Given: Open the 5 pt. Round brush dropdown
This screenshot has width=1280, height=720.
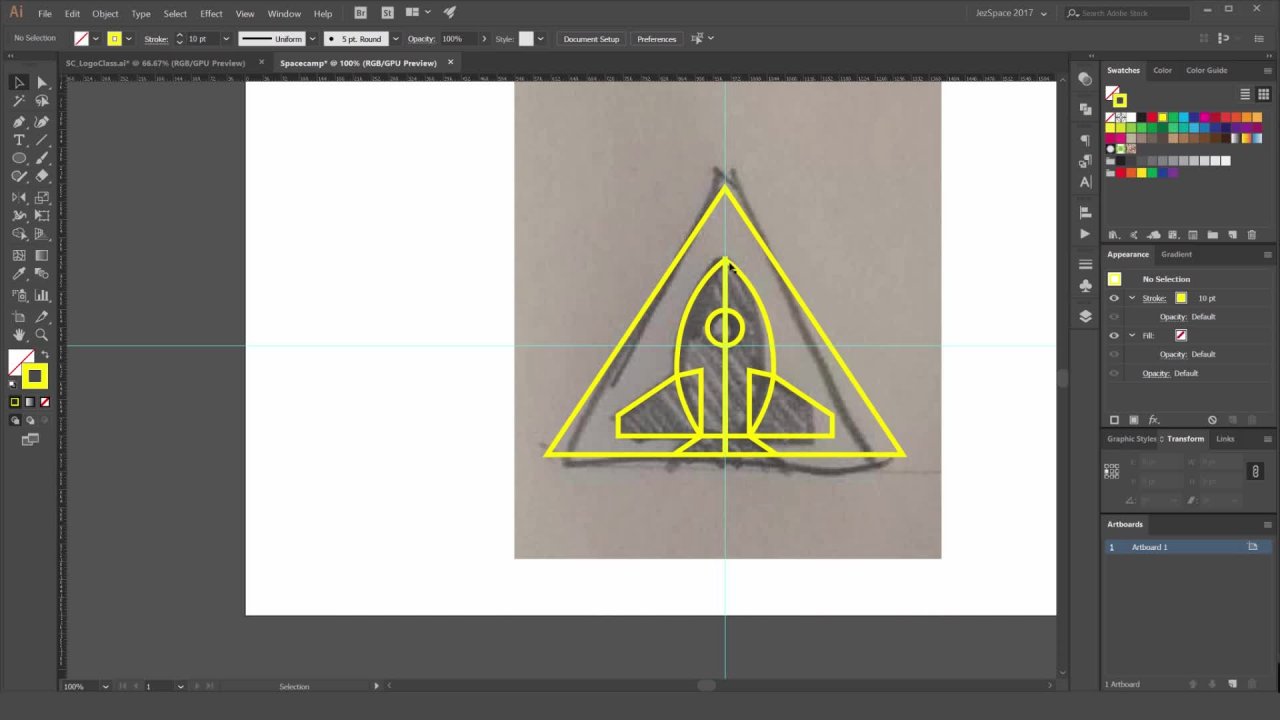Looking at the screenshot, I should tap(395, 39).
